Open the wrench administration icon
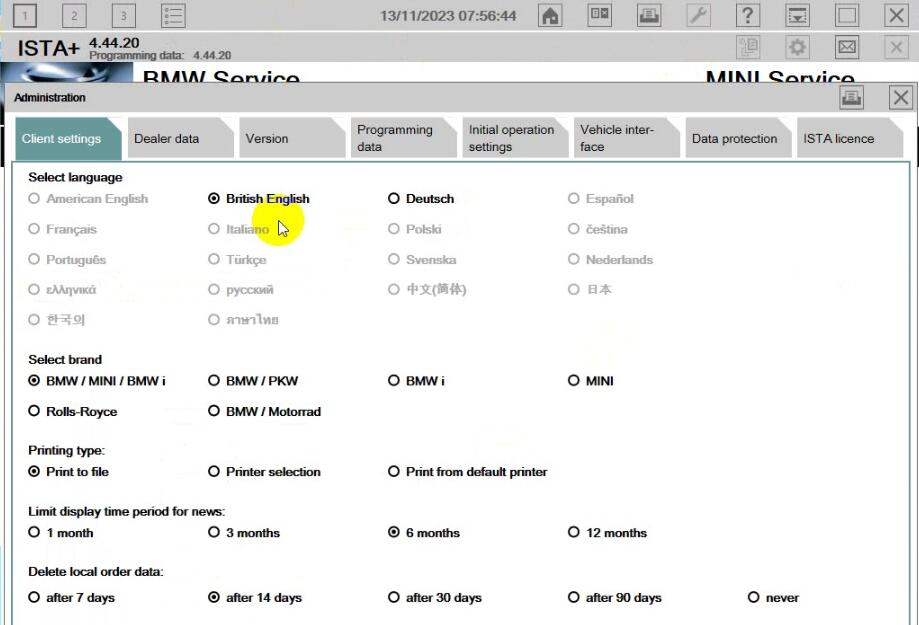The height and width of the screenshot is (625, 919). click(698, 15)
